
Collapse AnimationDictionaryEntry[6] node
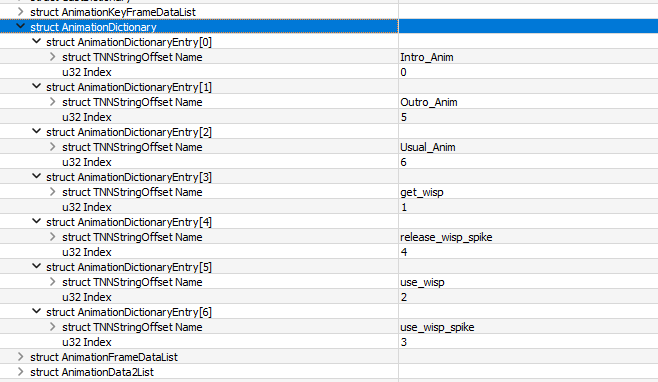[x=37, y=311]
